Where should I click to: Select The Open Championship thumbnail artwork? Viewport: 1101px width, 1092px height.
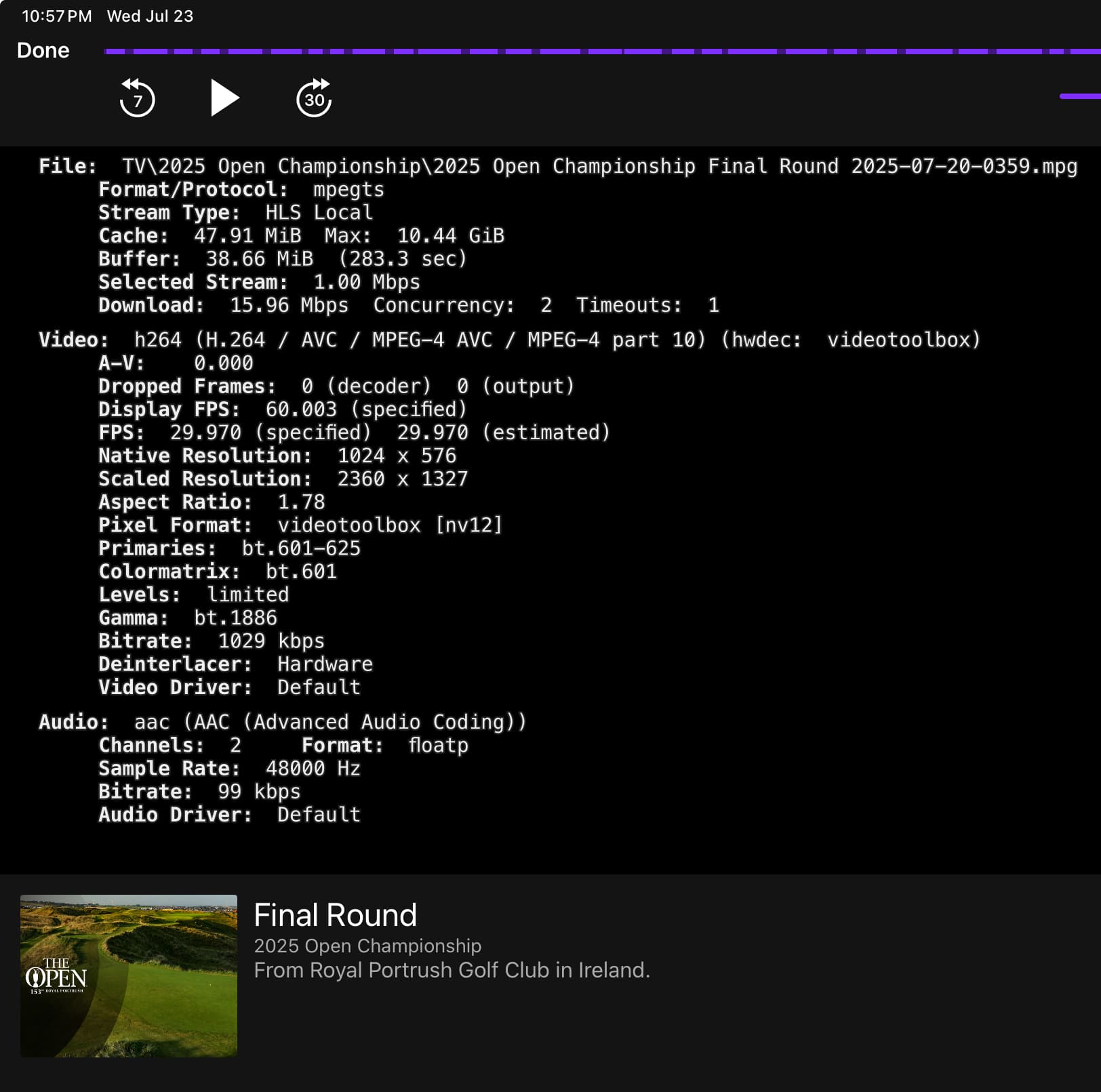pyautogui.click(x=129, y=975)
